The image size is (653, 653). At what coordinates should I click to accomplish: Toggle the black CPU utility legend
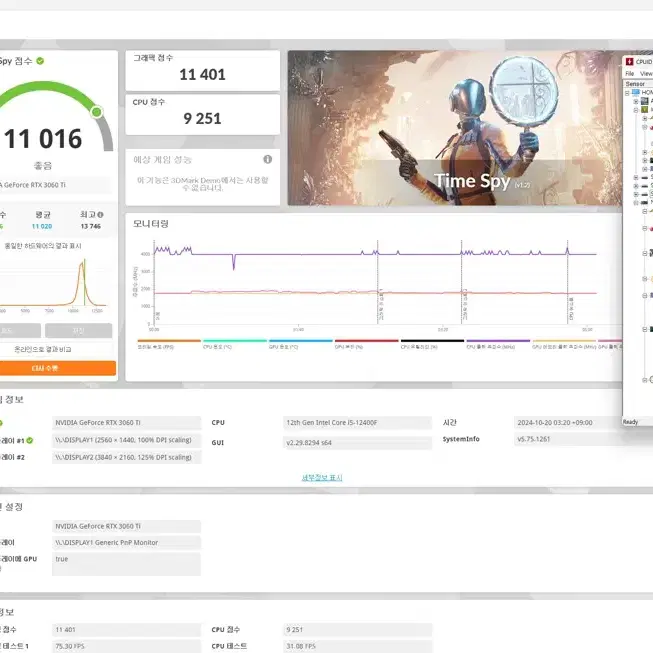[432, 344]
